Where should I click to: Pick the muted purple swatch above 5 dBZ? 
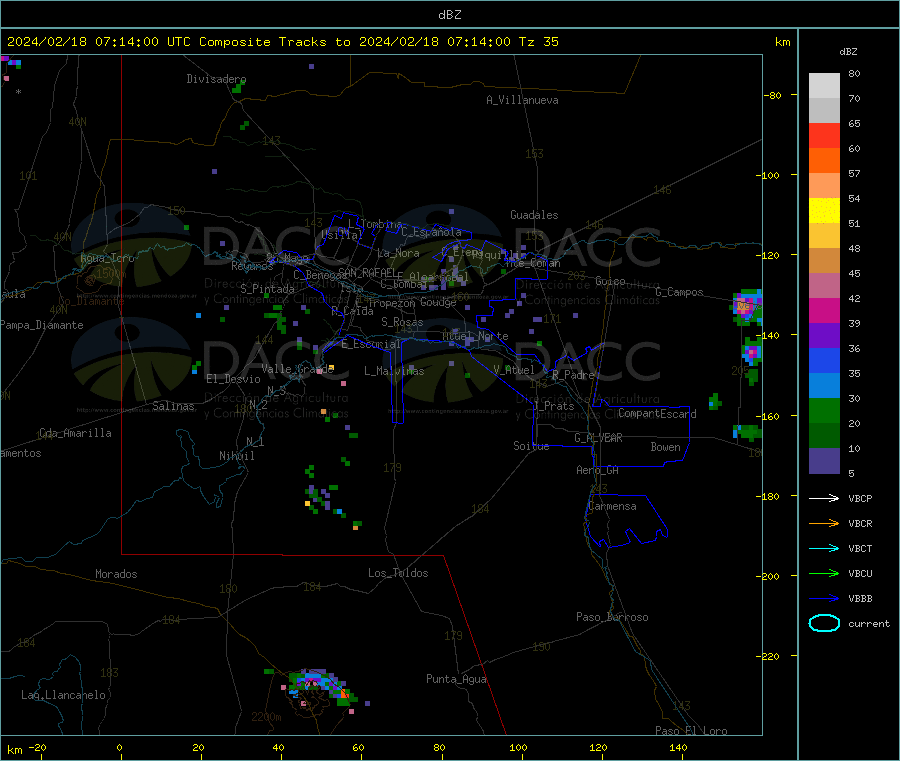824,461
